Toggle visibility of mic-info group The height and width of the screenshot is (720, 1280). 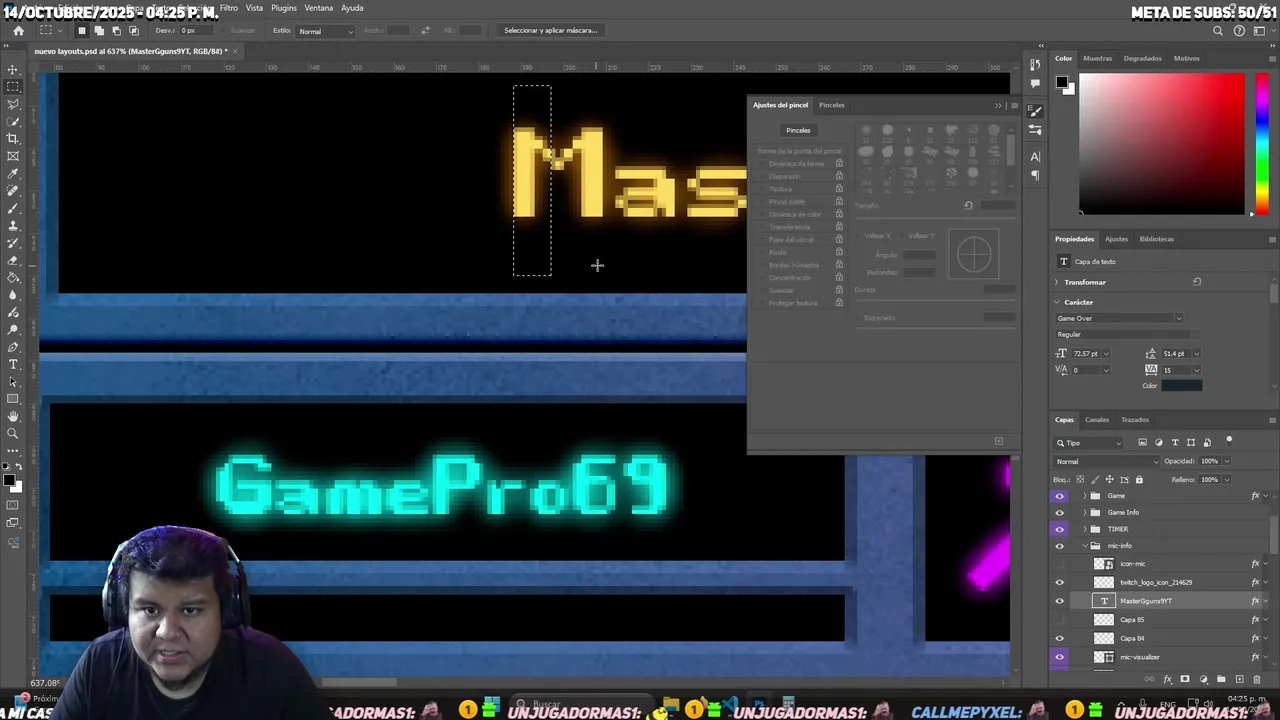1060,546
